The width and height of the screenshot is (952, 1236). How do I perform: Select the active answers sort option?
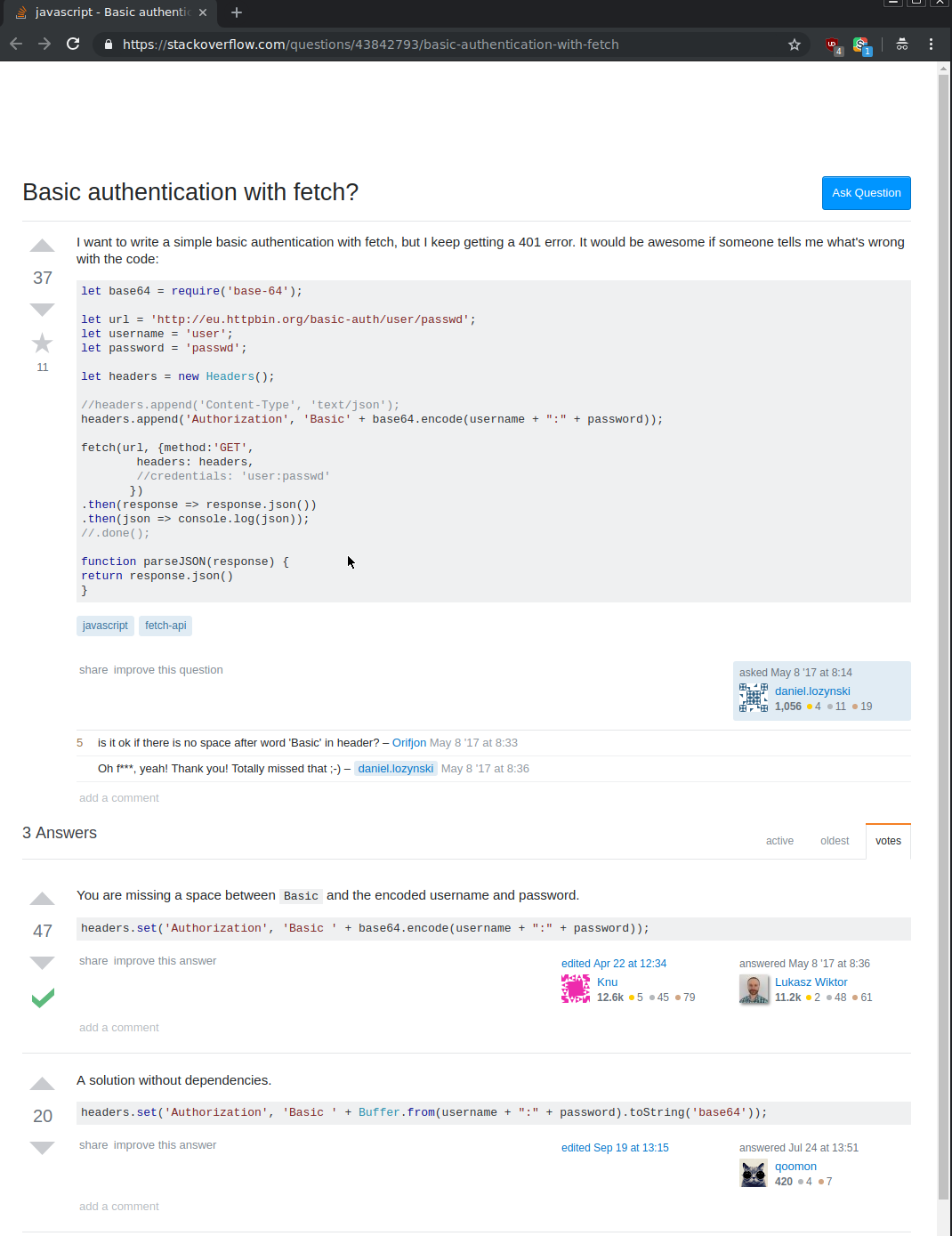click(x=779, y=840)
